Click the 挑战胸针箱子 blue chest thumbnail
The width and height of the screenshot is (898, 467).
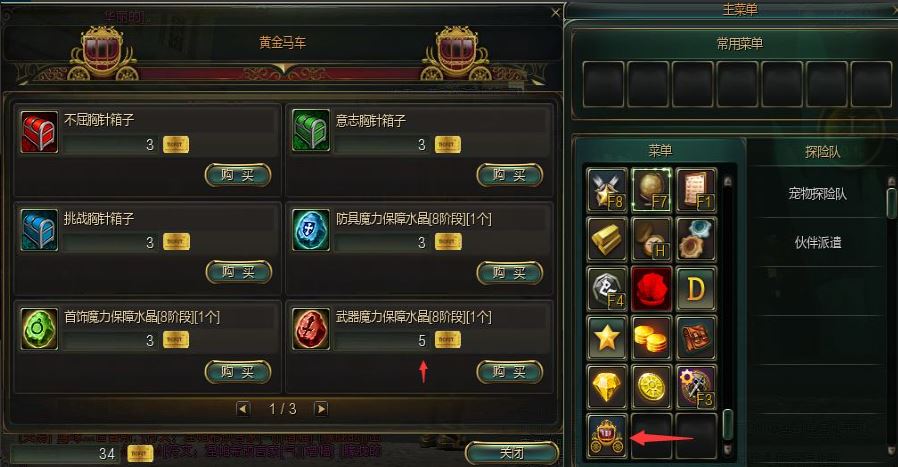(39, 230)
